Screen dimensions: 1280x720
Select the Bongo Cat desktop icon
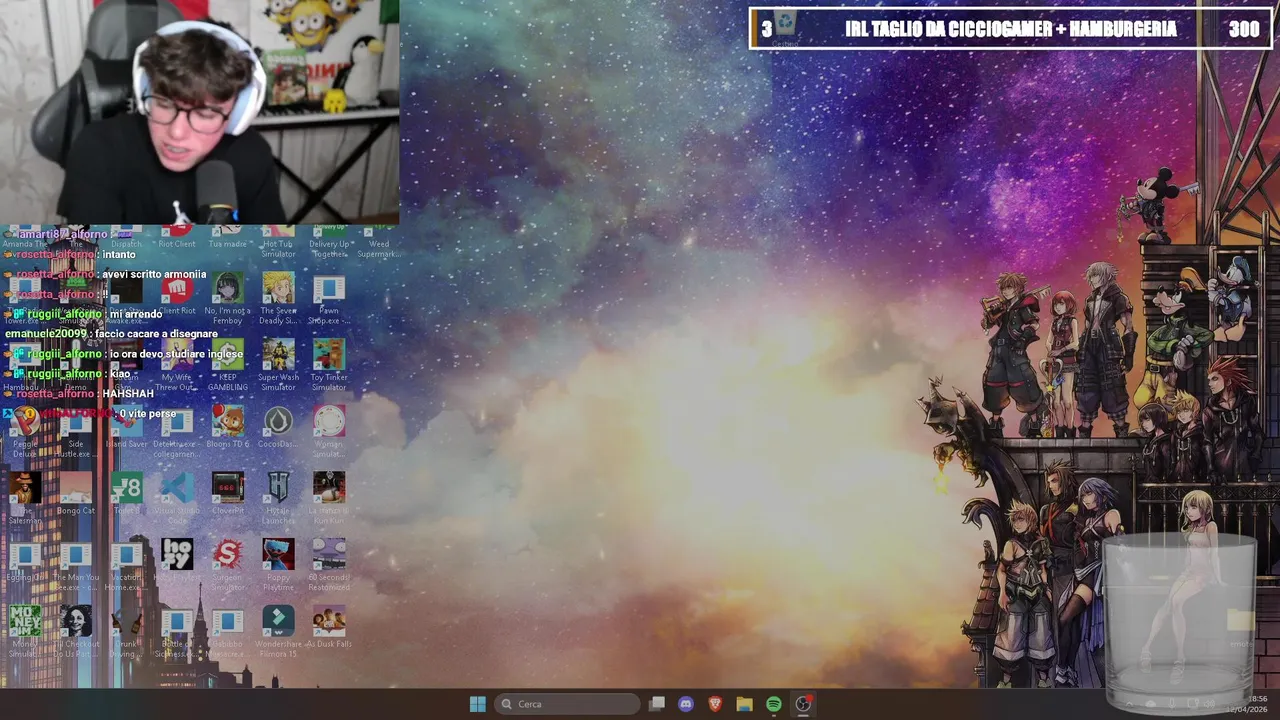pos(75,494)
